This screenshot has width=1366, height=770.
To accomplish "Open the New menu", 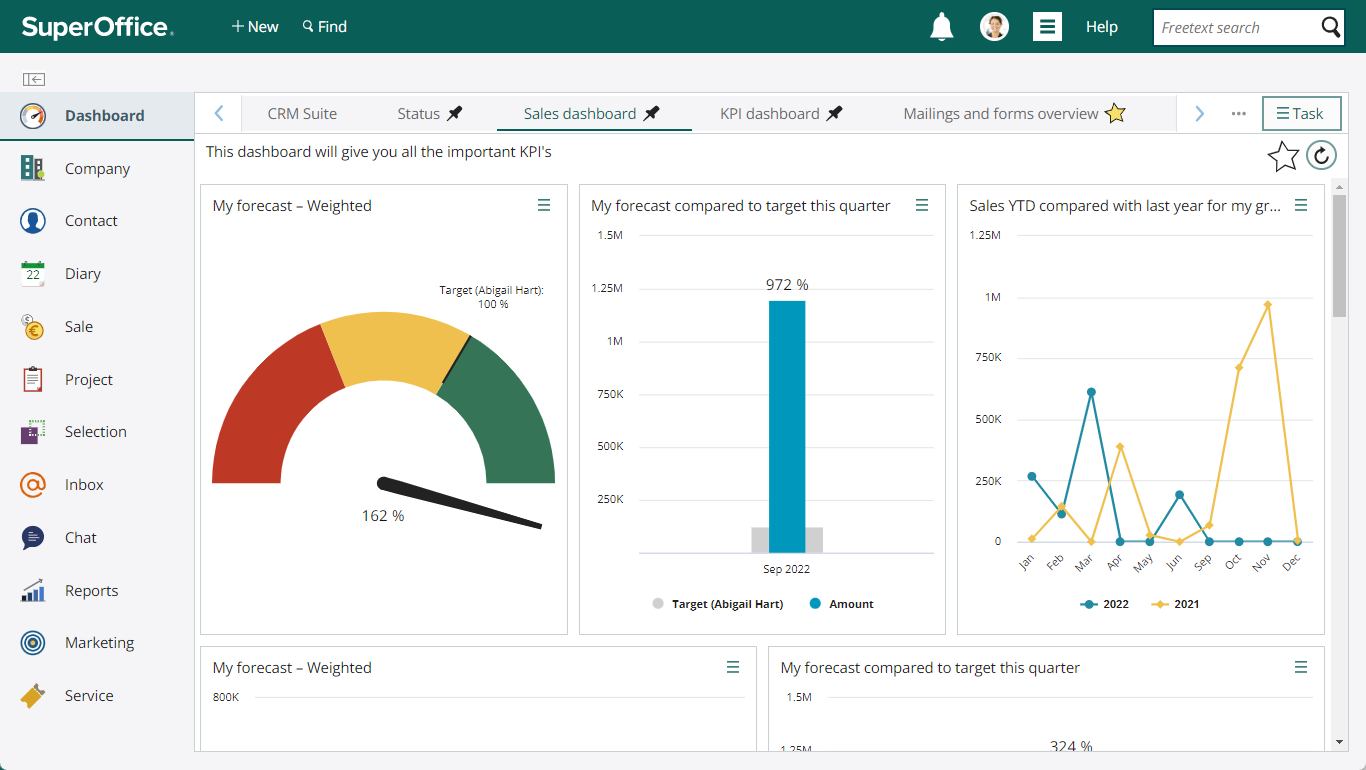I will [x=255, y=27].
